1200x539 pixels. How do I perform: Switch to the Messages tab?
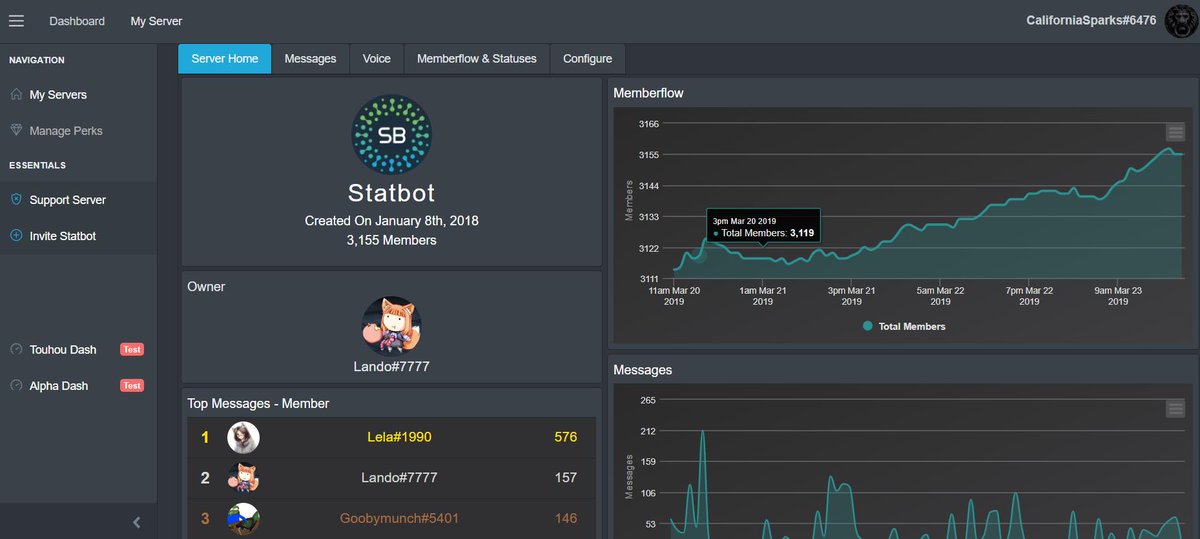point(310,59)
